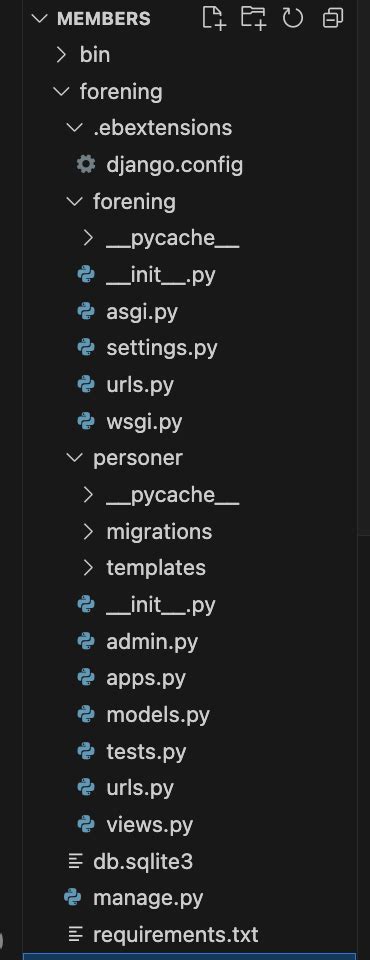The width and height of the screenshot is (370, 960).
Task: Open settings.py file
Action: pyautogui.click(x=162, y=348)
